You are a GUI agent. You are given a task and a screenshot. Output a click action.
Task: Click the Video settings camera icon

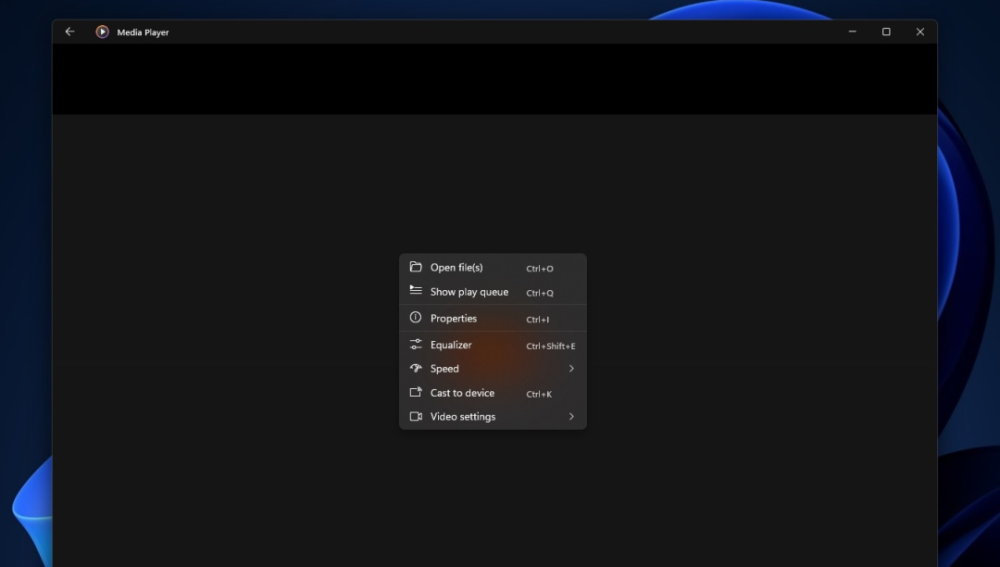[416, 416]
